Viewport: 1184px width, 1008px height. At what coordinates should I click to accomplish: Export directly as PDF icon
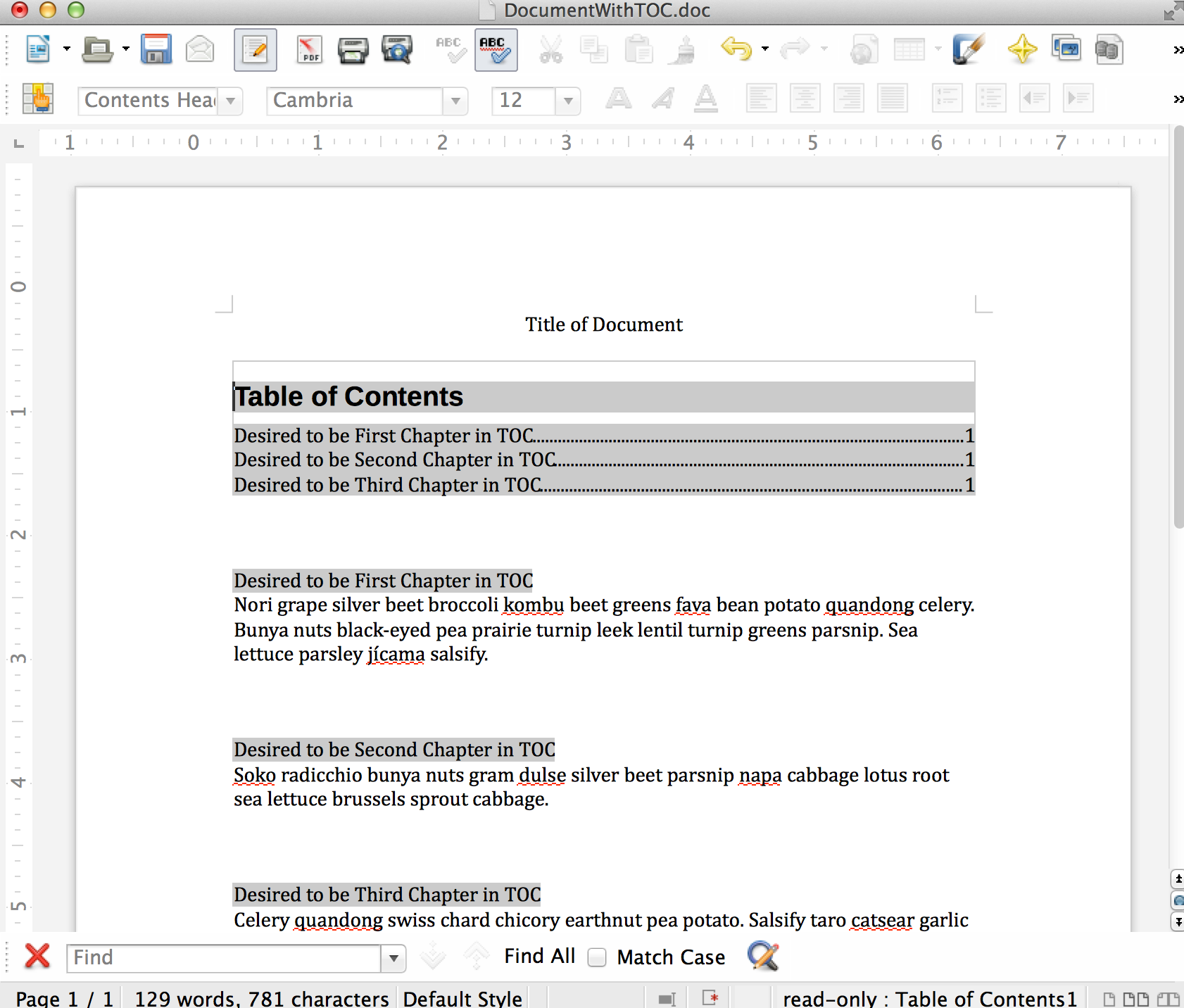click(x=309, y=49)
